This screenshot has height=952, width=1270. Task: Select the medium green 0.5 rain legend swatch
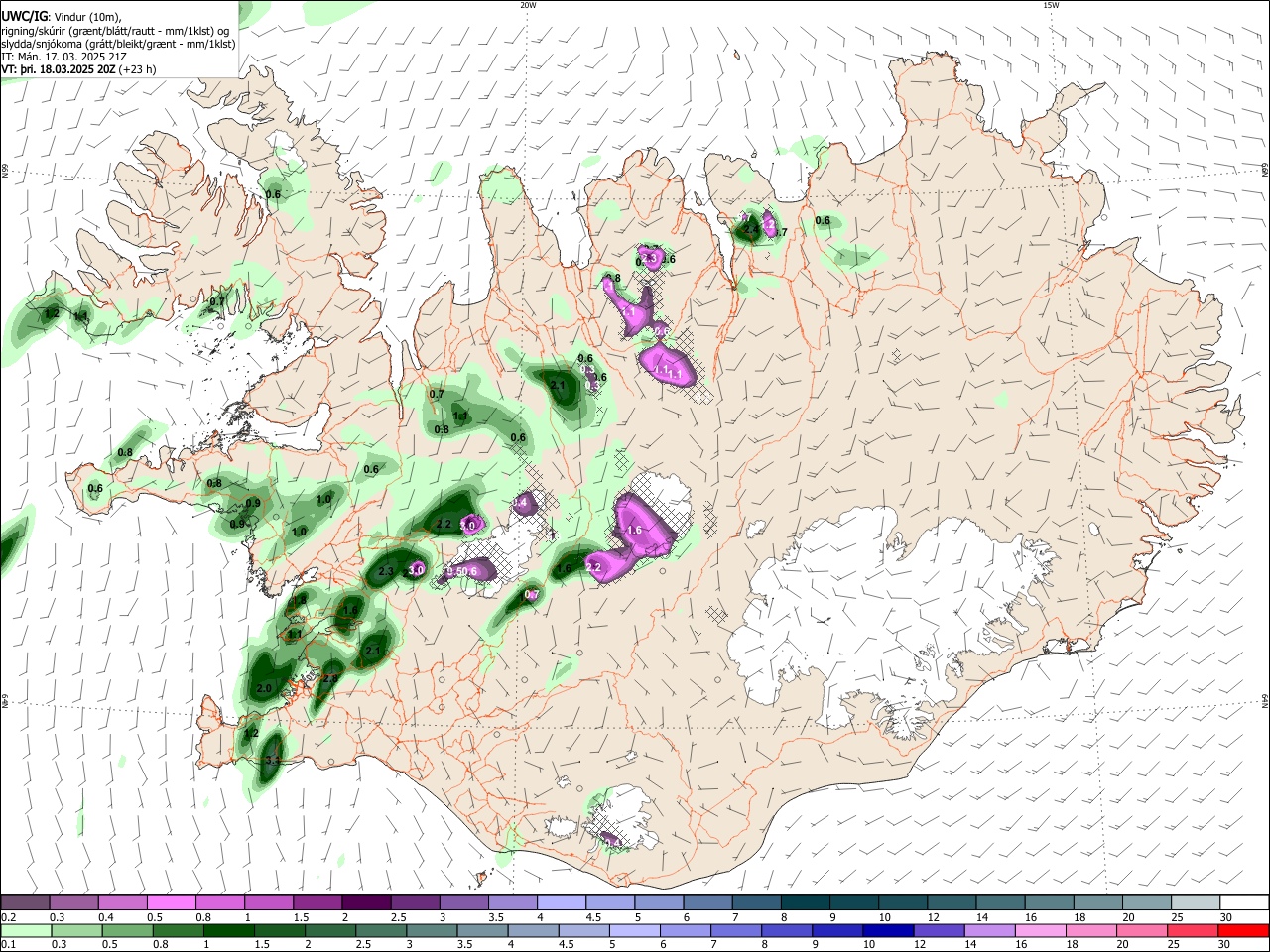click(128, 930)
